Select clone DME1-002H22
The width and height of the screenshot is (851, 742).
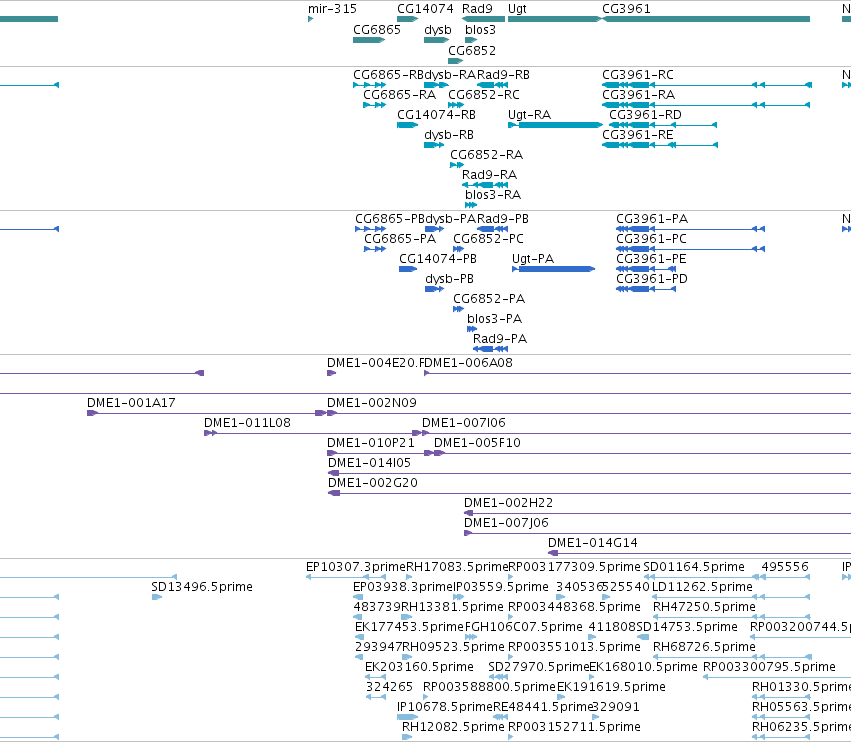pos(508,503)
